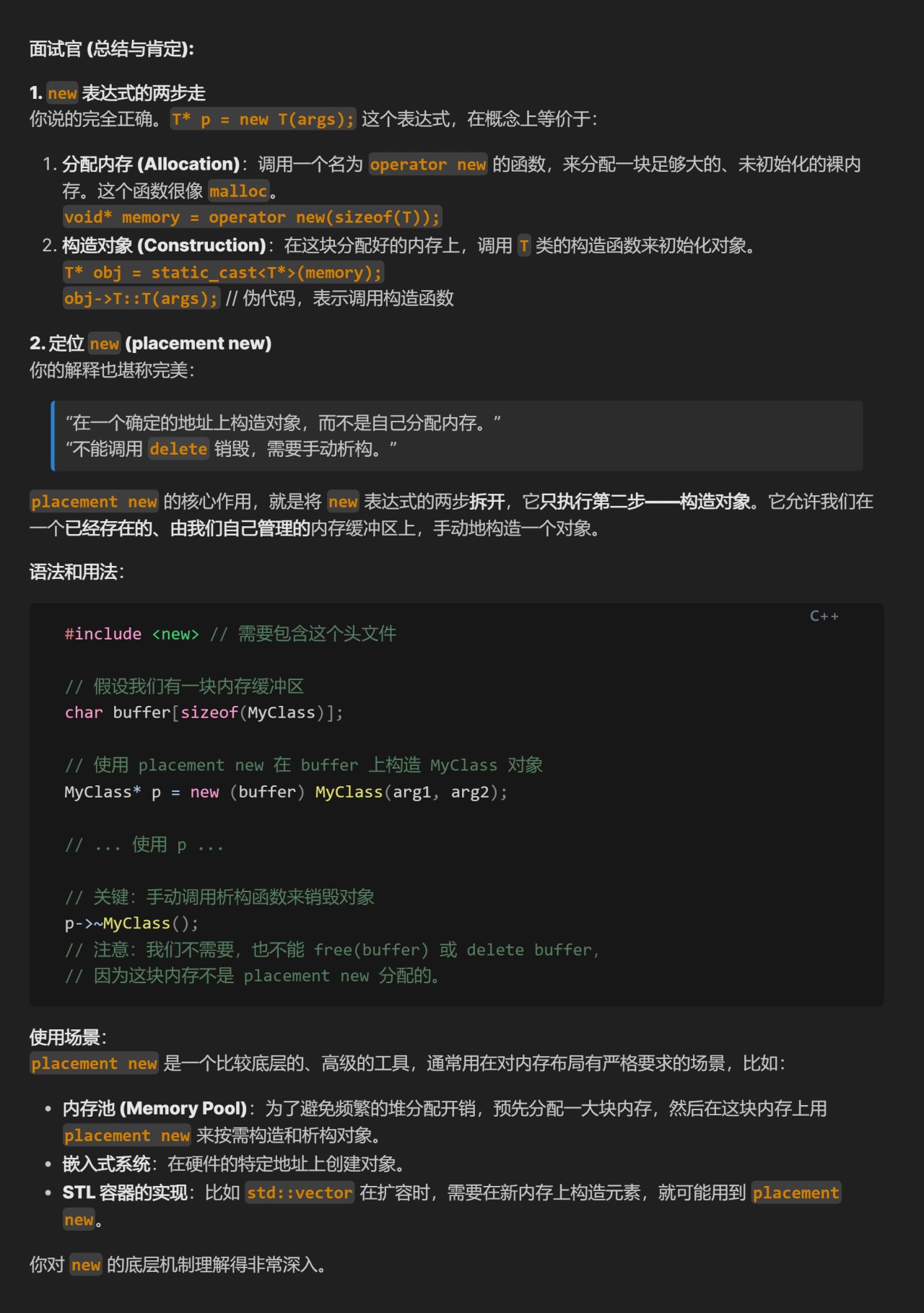
Task: Click the "p->~MyClass();" destructor call line
Action: point(131,923)
